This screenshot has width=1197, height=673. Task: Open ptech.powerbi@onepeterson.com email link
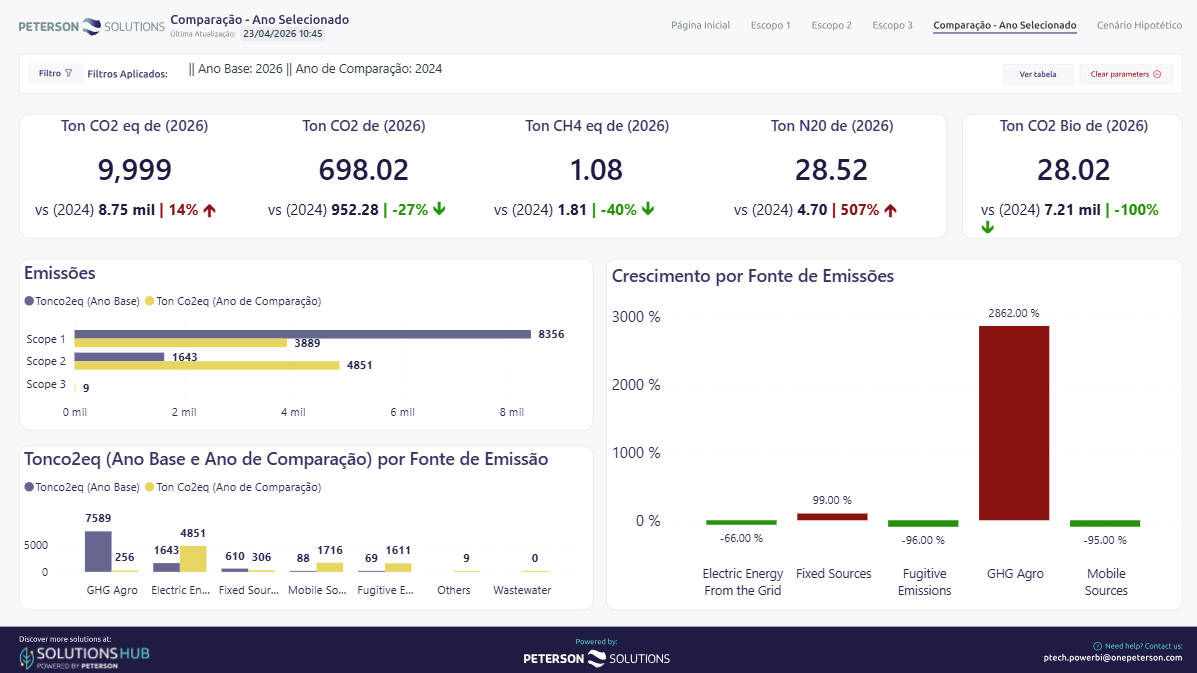coord(1112,657)
